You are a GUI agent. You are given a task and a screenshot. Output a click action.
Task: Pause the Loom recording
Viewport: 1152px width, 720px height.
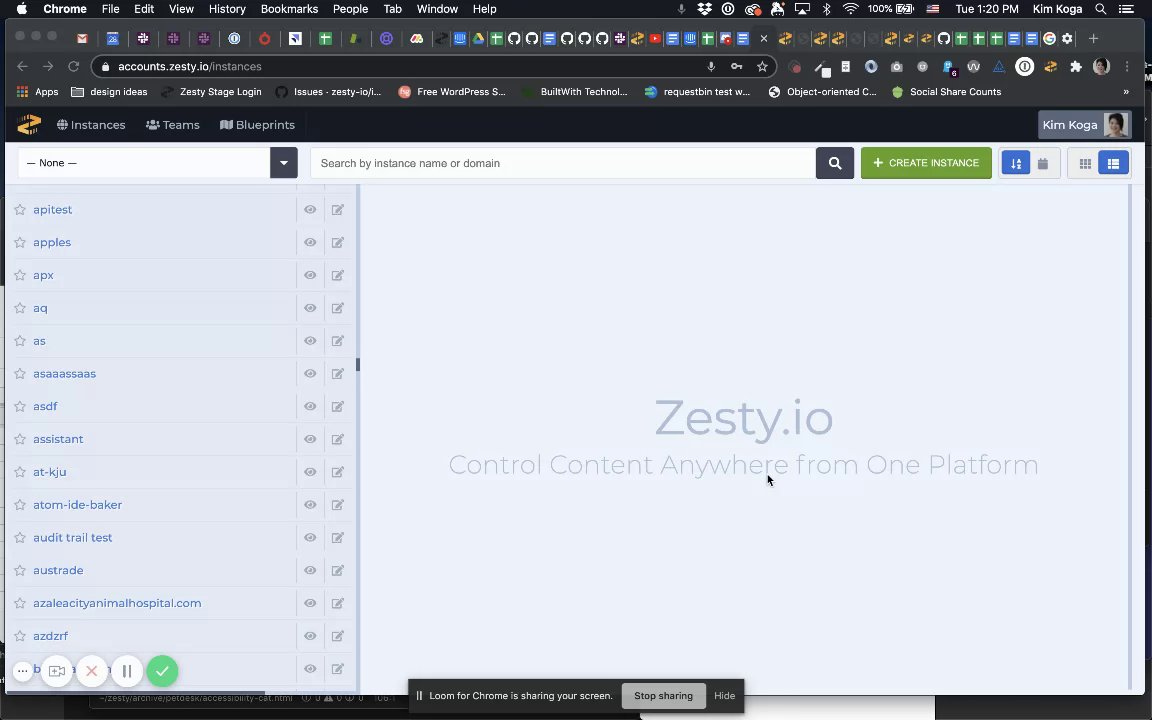127,671
